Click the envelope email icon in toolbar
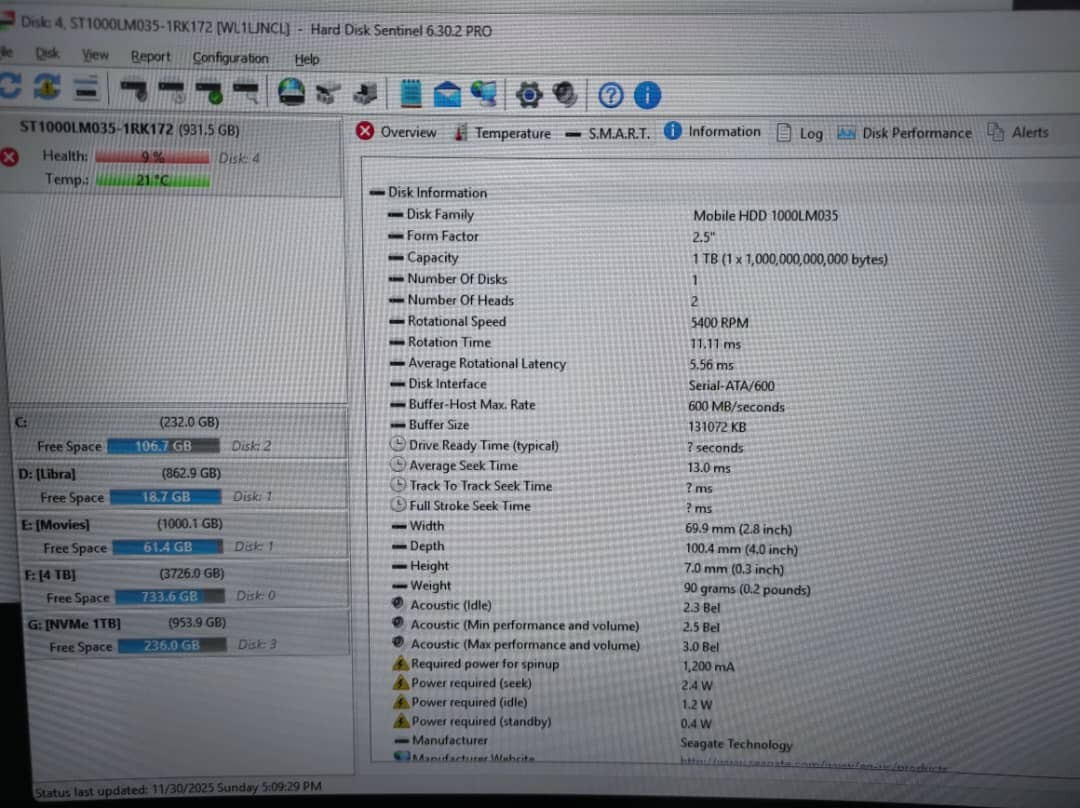Viewport: 1080px width, 808px height. 447,95
